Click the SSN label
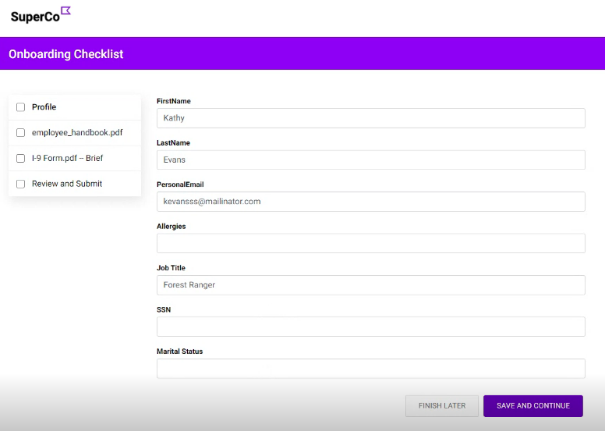605x431 pixels. coord(164,309)
